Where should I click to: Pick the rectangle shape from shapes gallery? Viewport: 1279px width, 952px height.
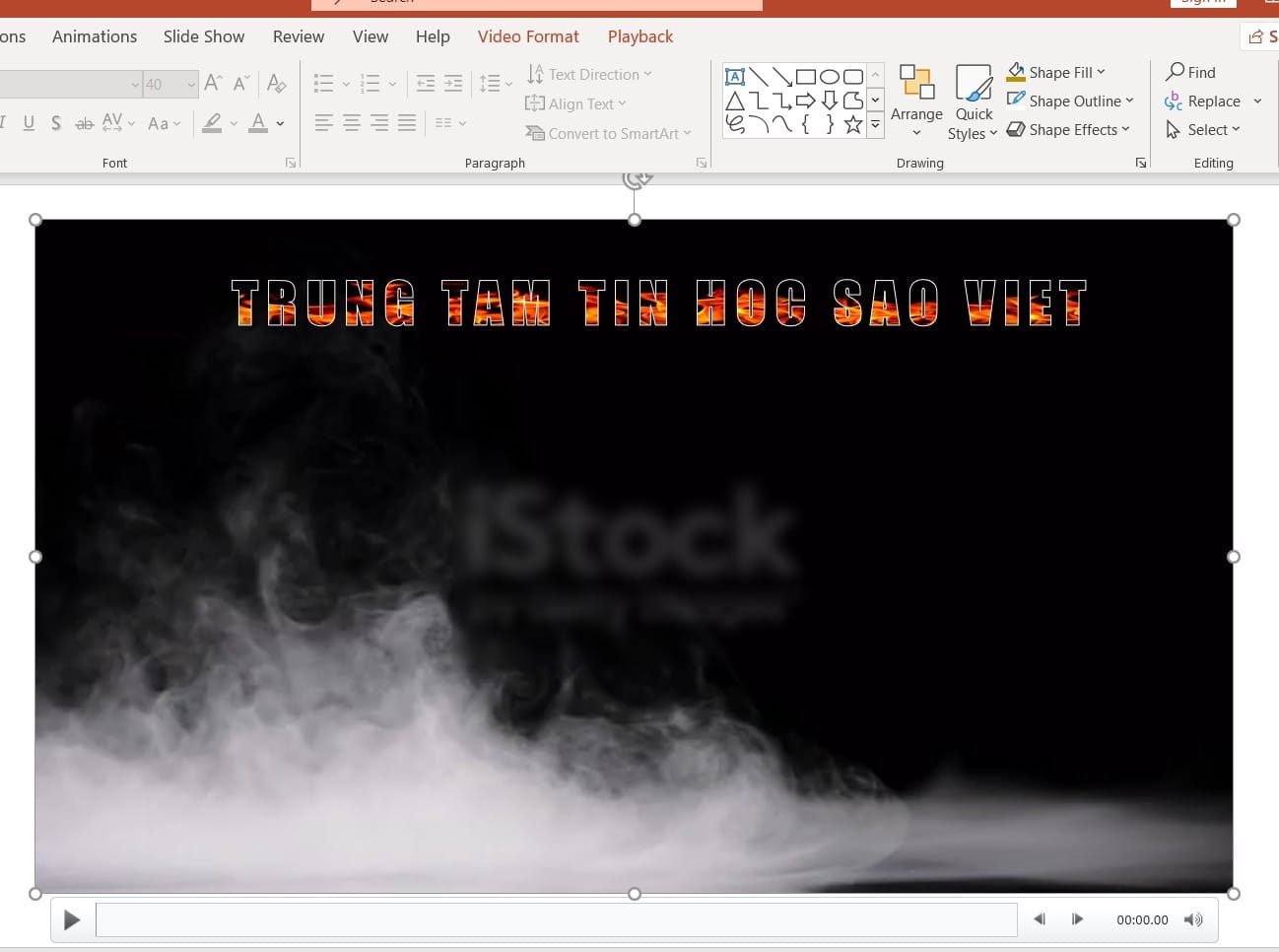coord(805,77)
